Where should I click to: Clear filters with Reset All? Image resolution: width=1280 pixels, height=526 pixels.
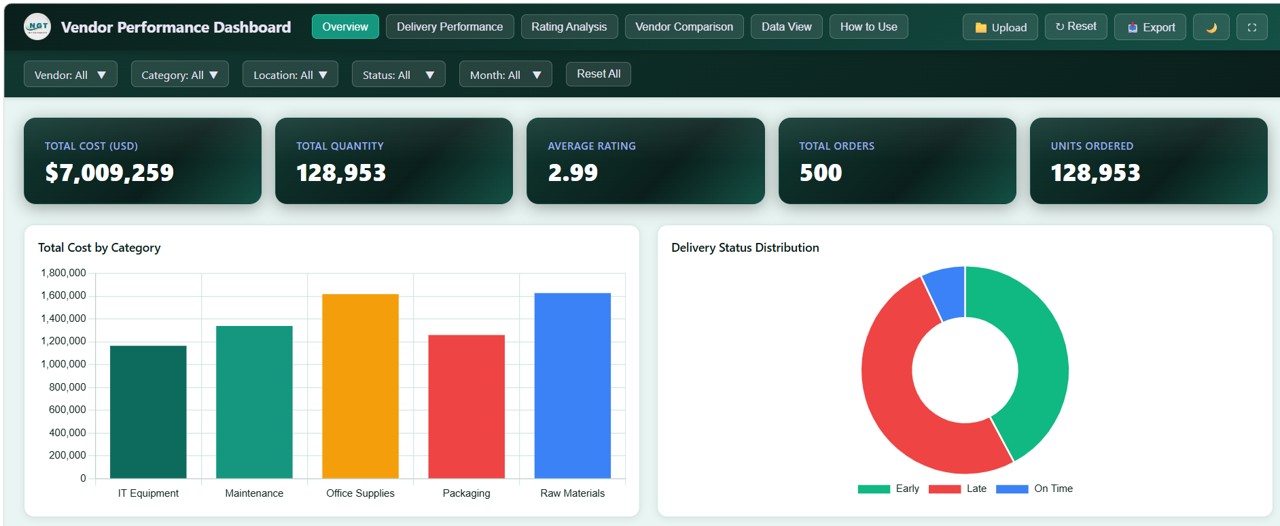pyautogui.click(x=599, y=74)
